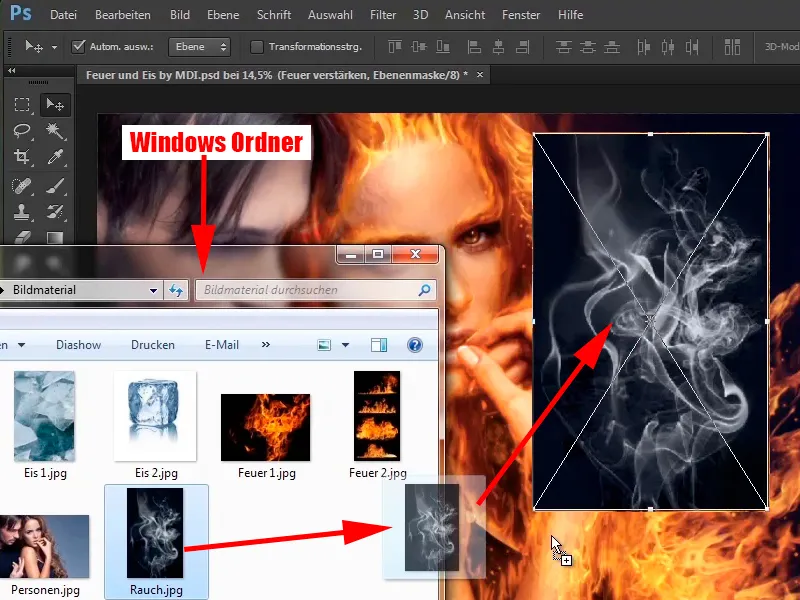The height and width of the screenshot is (600, 800).
Task: Open the 3D menu
Action: (x=420, y=15)
